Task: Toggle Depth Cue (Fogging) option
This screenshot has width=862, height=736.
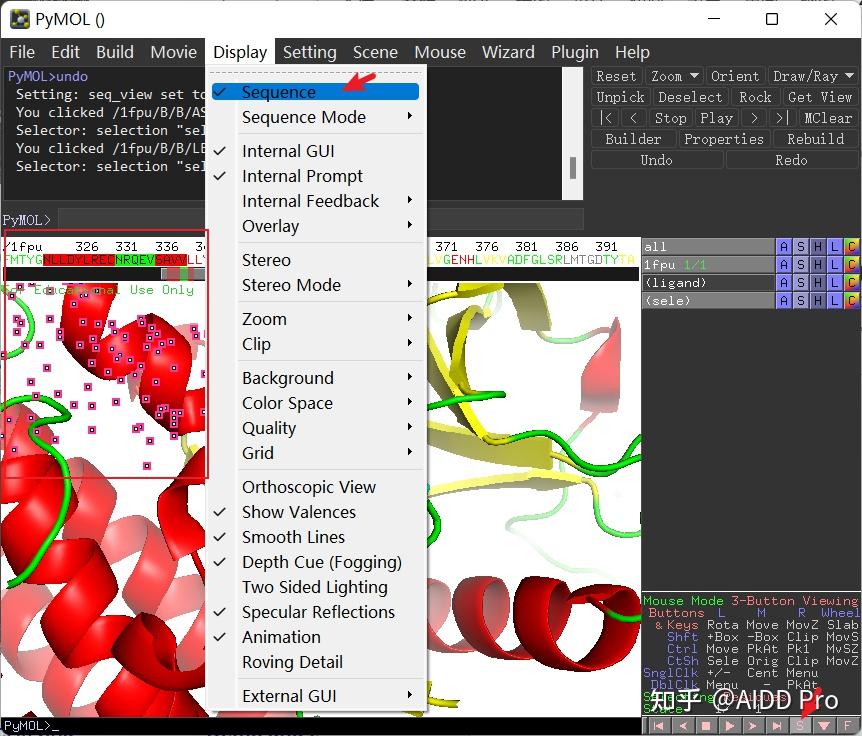Action: tap(321, 562)
